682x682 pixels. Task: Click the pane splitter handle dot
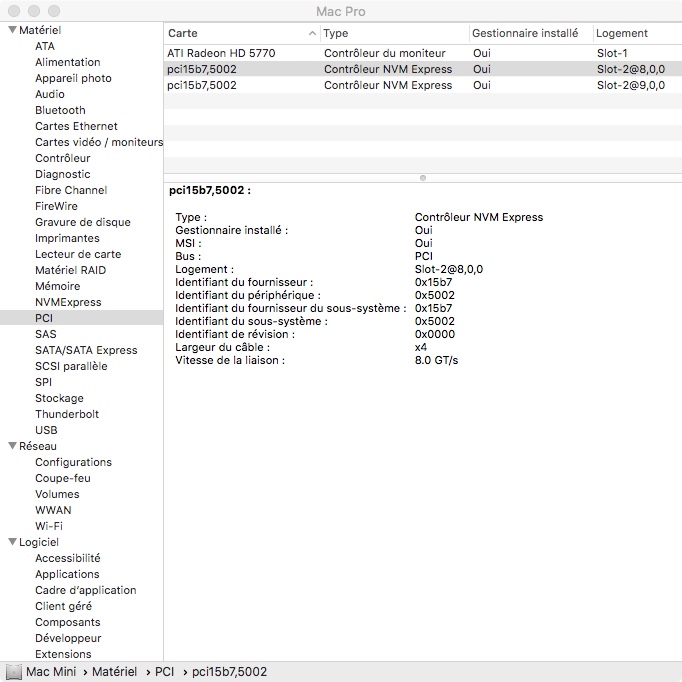(423, 178)
